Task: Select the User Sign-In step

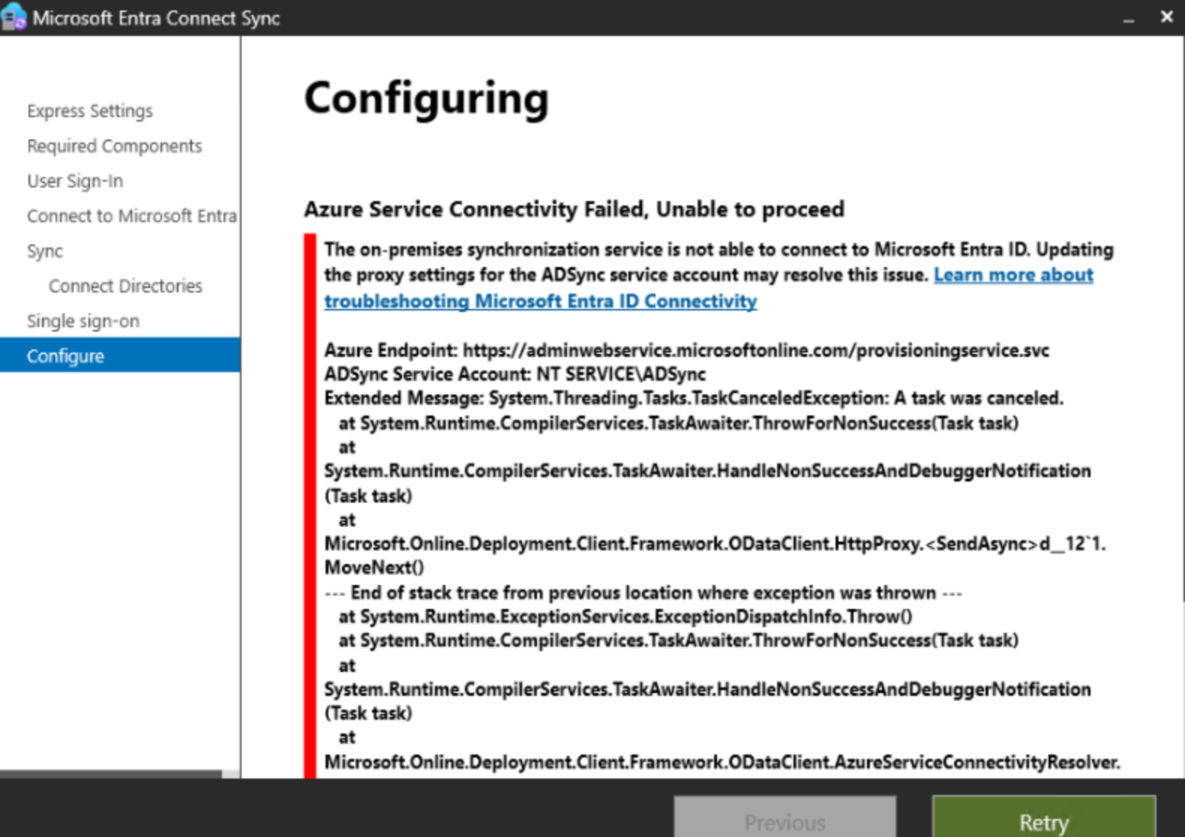Action: click(75, 181)
